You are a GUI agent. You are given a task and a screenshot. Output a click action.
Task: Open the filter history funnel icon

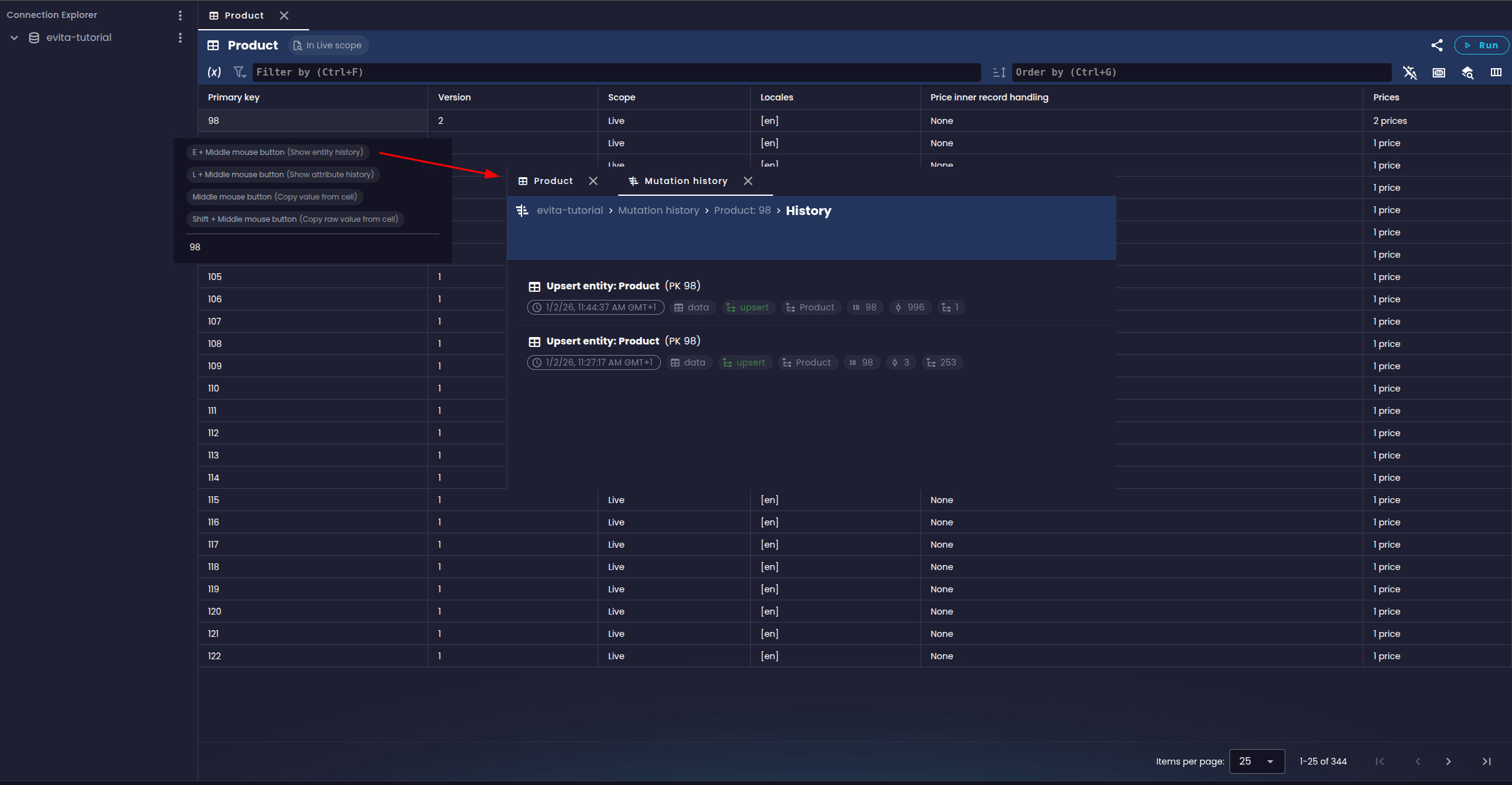pyautogui.click(x=240, y=72)
